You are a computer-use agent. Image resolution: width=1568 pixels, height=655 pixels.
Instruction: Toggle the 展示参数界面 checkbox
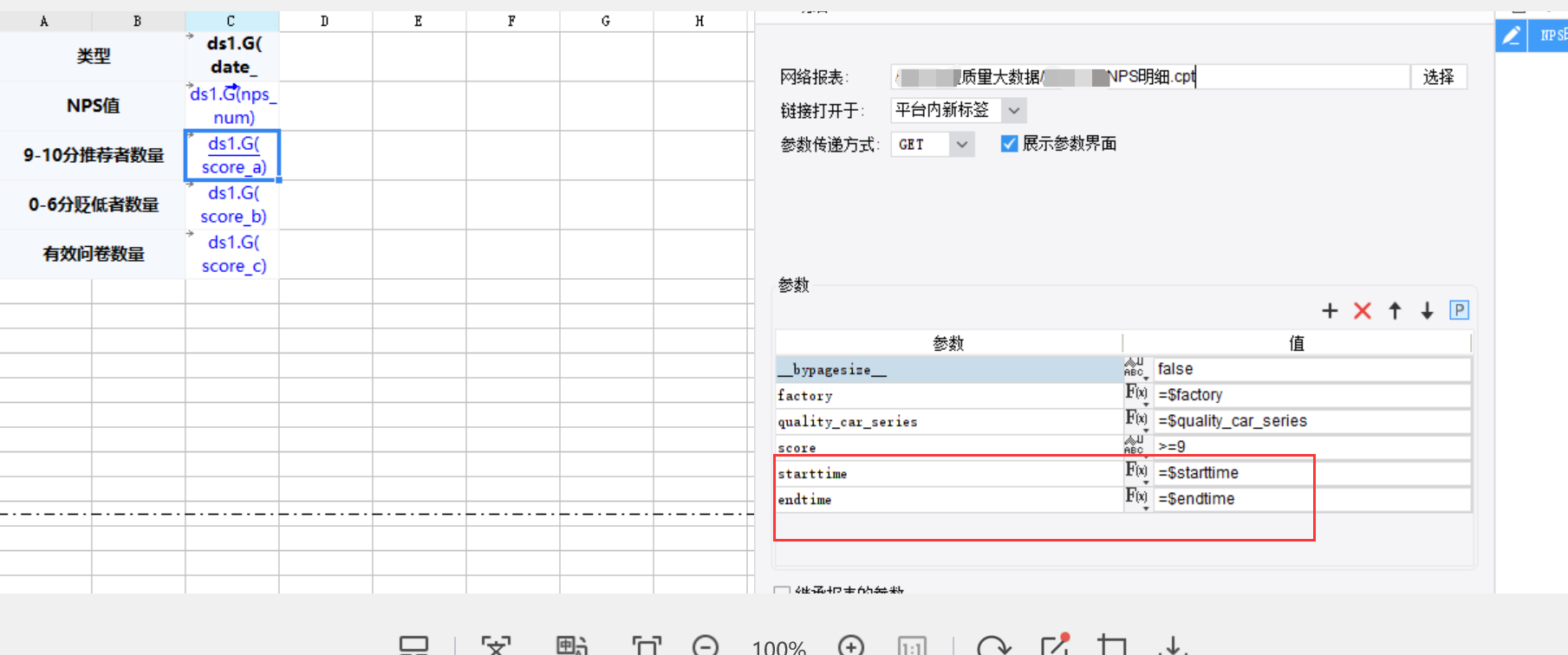1009,144
